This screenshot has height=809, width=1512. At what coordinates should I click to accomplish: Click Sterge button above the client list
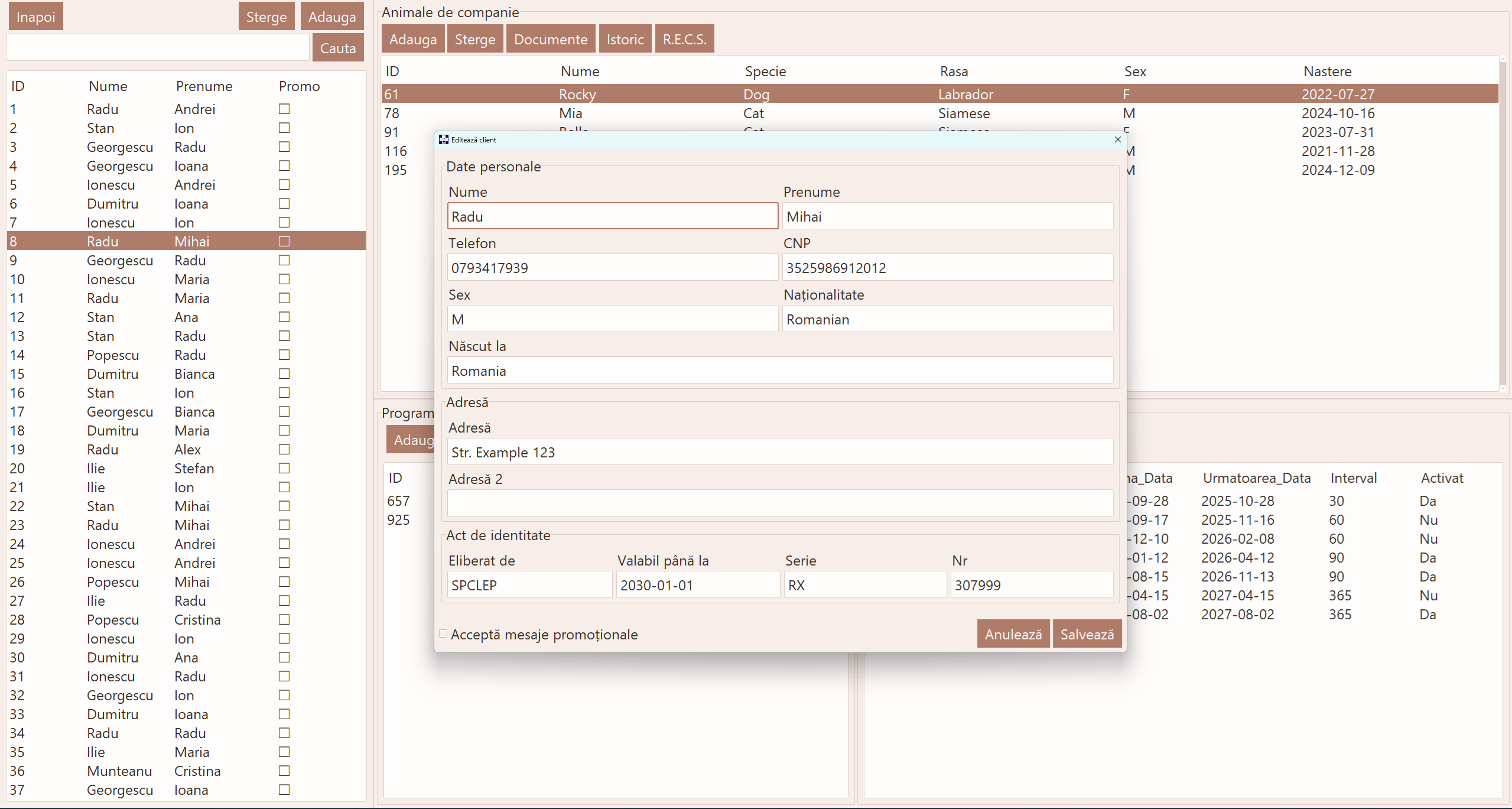[266, 17]
